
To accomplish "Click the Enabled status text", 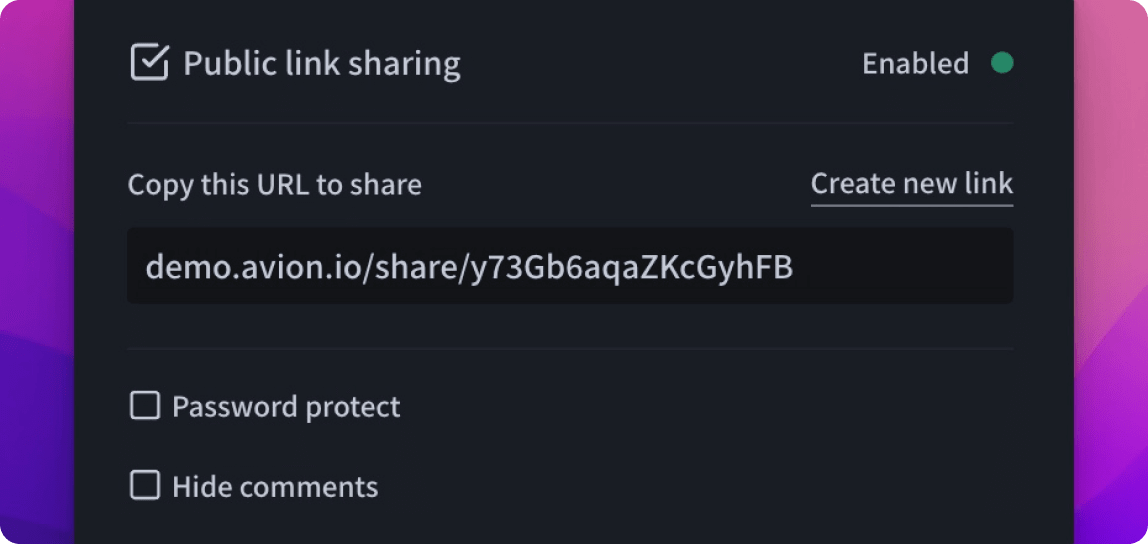I will click(x=915, y=64).
